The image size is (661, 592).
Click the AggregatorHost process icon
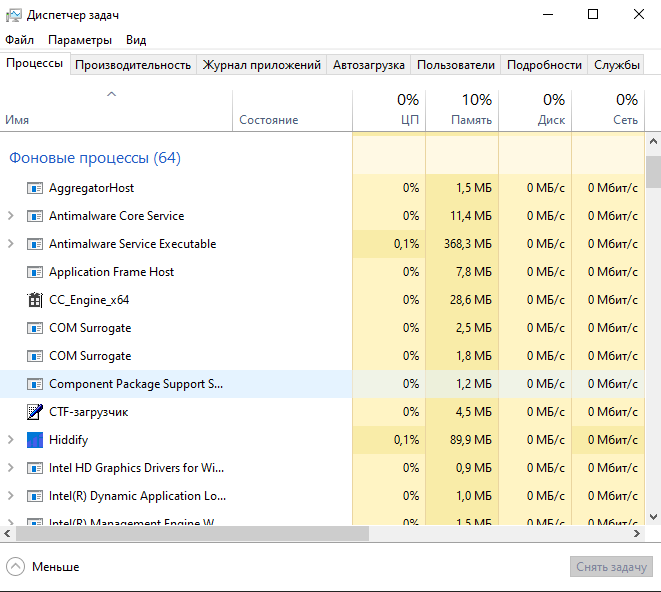[35, 188]
